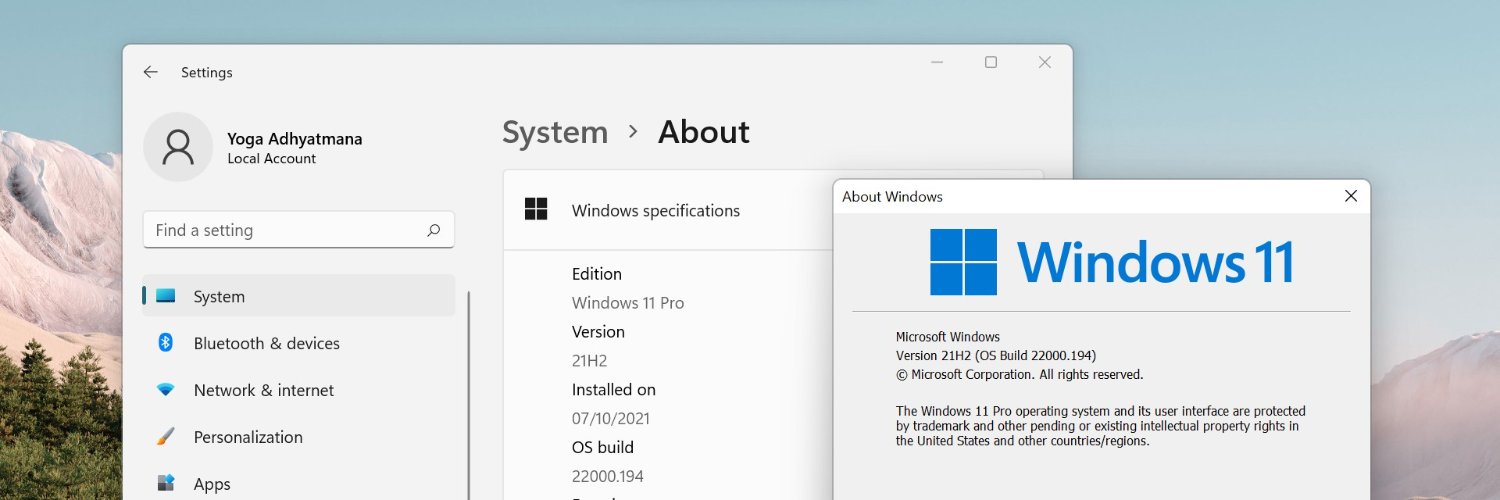Viewport: 1500px width, 500px height.
Task: Click the search magnifier in Find a setting
Action: pos(433,230)
